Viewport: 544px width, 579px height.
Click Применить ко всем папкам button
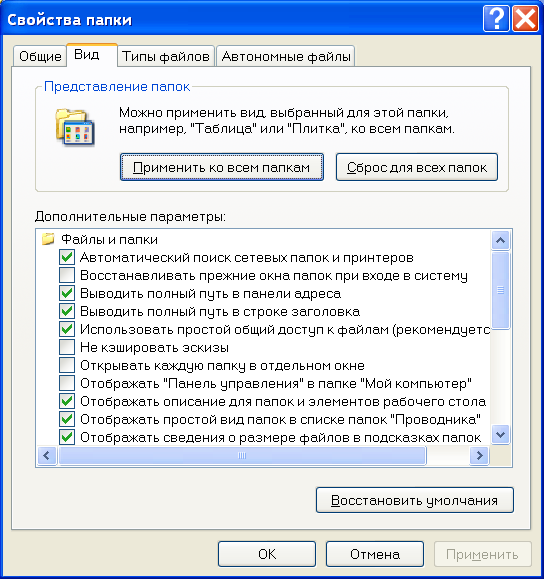pyautogui.click(x=222, y=167)
